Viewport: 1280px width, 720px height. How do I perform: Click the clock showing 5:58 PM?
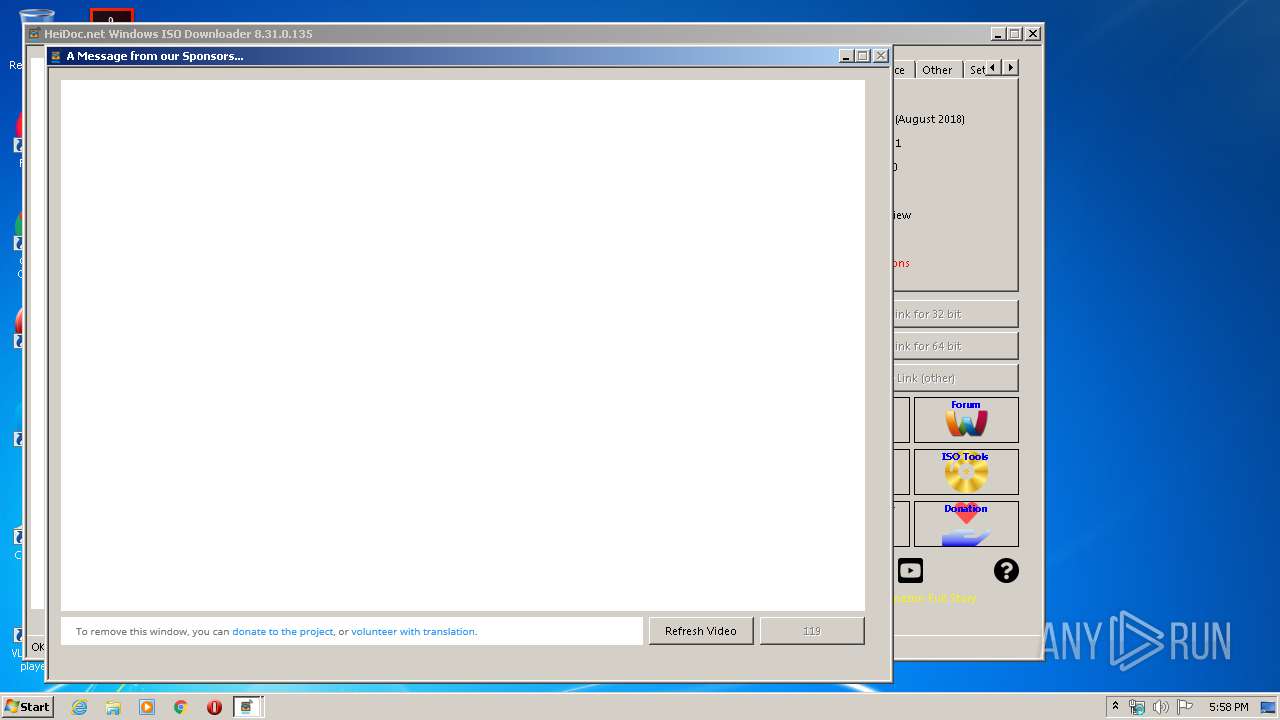1228,707
